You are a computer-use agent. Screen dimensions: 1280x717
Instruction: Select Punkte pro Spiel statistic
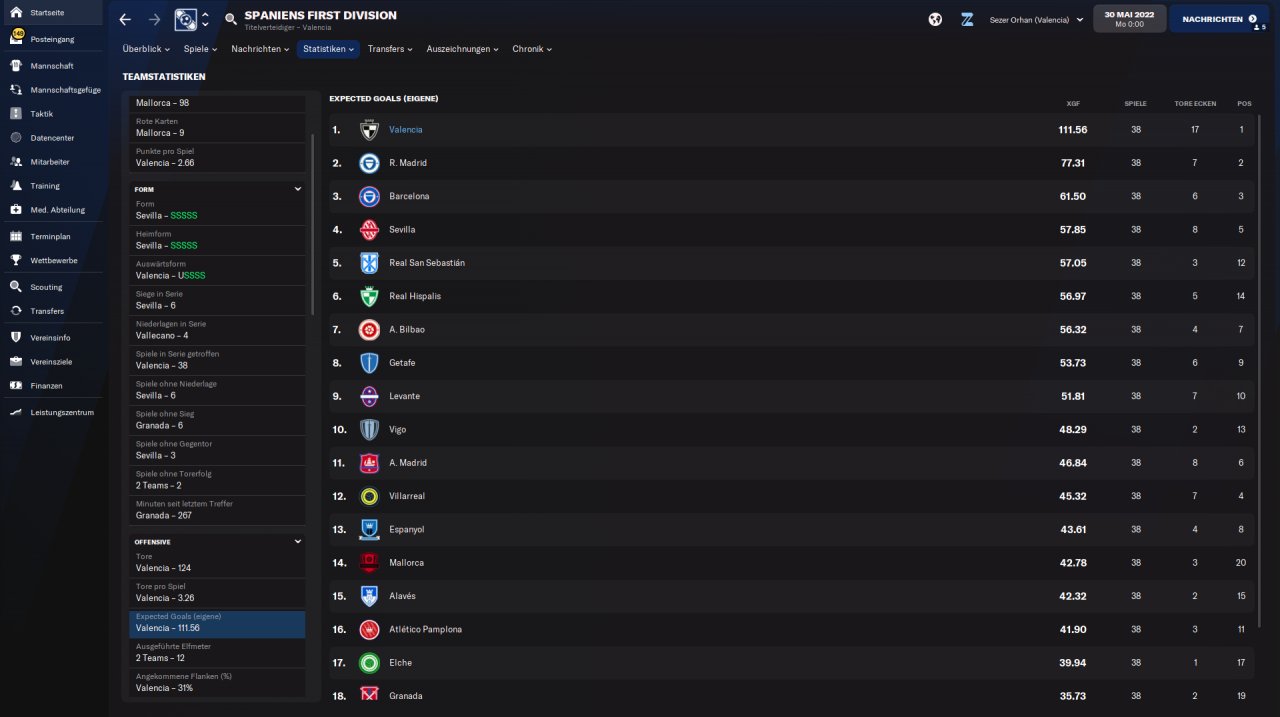point(217,157)
